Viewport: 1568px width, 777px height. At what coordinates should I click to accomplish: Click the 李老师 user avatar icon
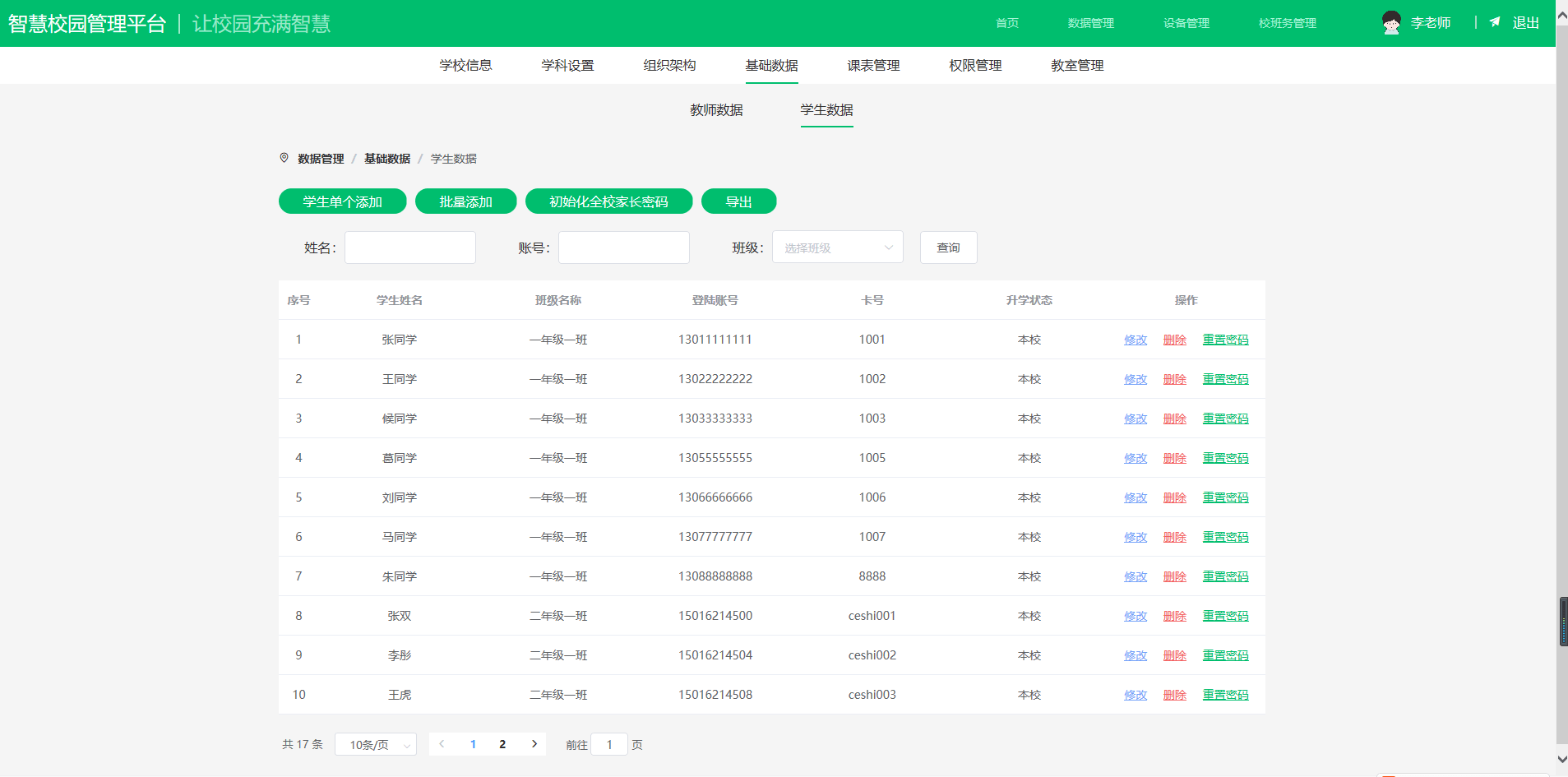point(1391,23)
